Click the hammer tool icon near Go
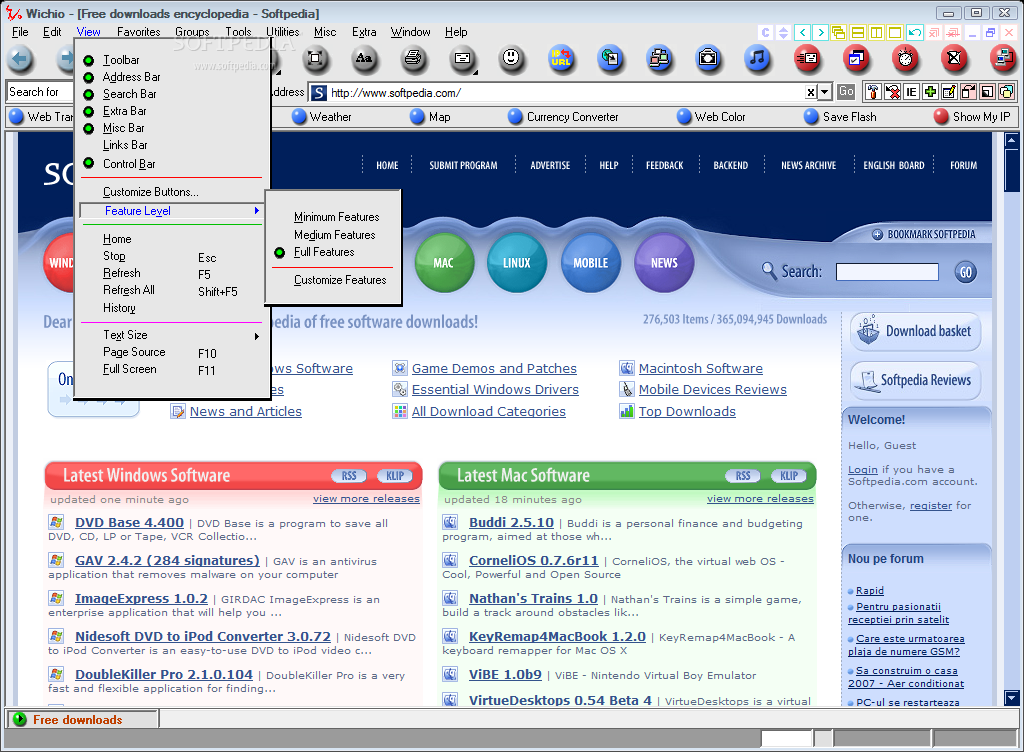Screen dimensions: 1024x752 (x=873, y=92)
